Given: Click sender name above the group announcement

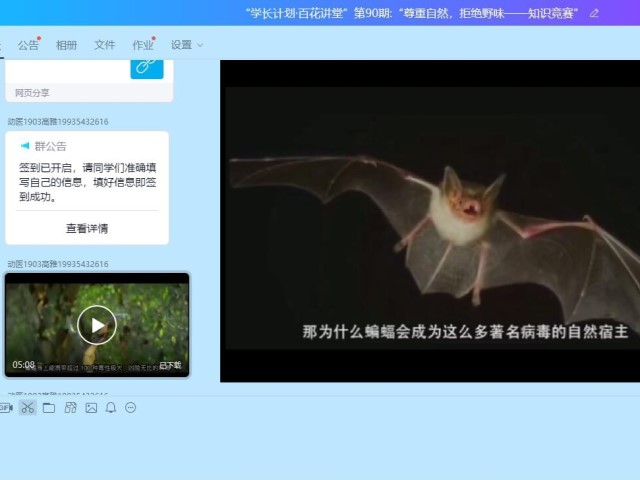Looking at the screenshot, I should tap(58, 122).
